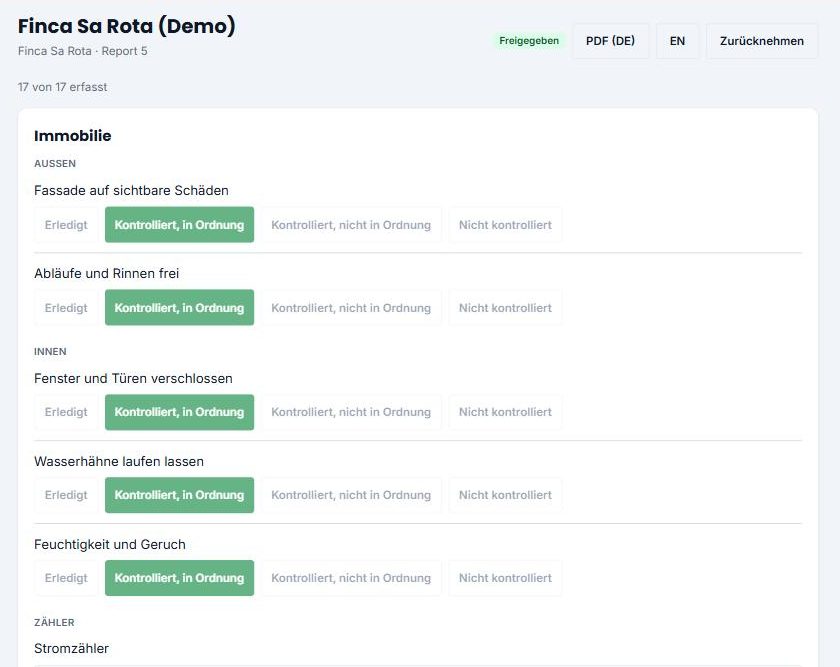The height and width of the screenshot is (667, 840).
Task: Mark Feuchtigkeit und Geruch as 'Nicht kontrolliert'
Action: coord(505,578)
